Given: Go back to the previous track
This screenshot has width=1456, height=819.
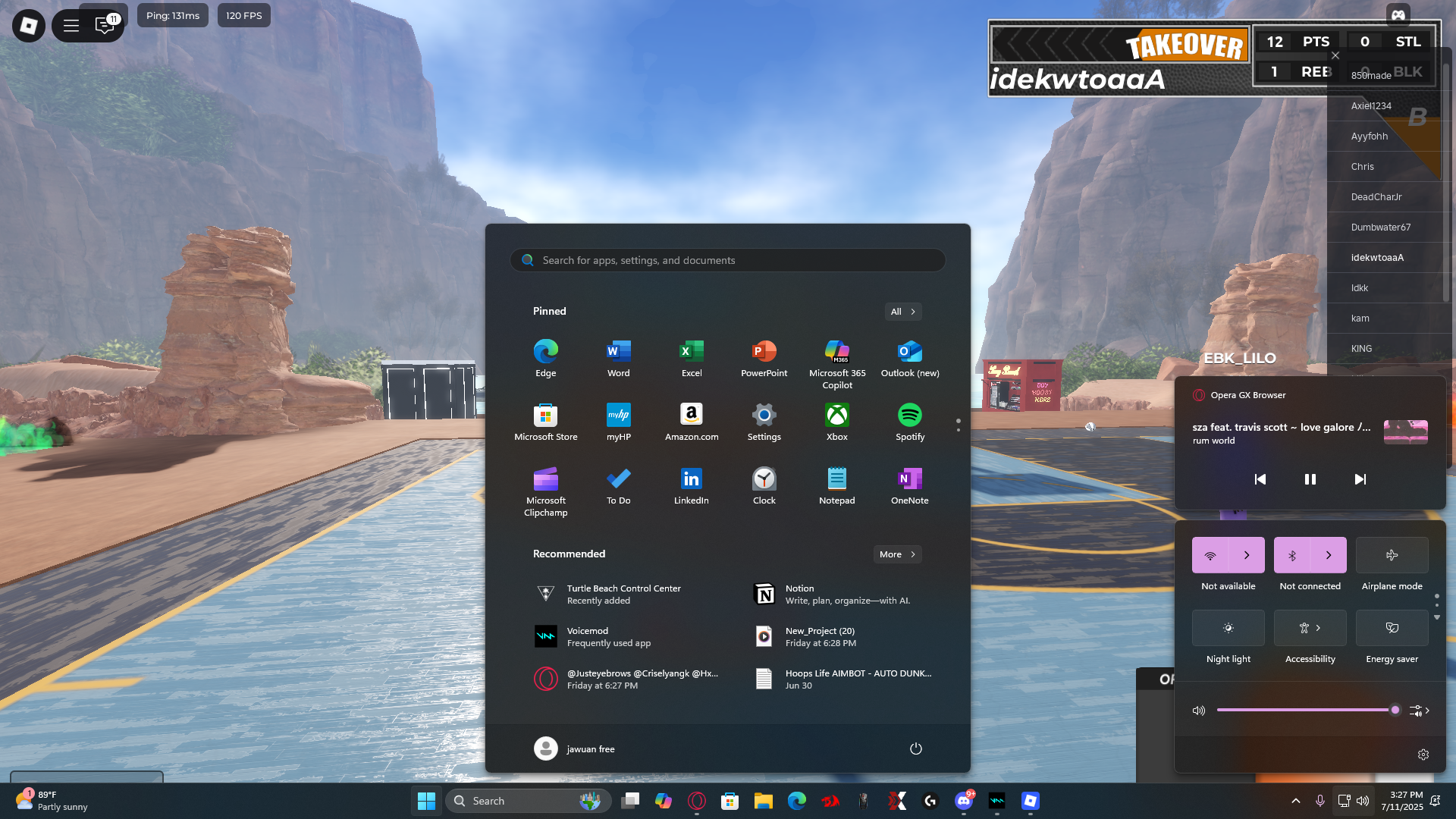Looking at the screenshot, I should pos(1260,479).
